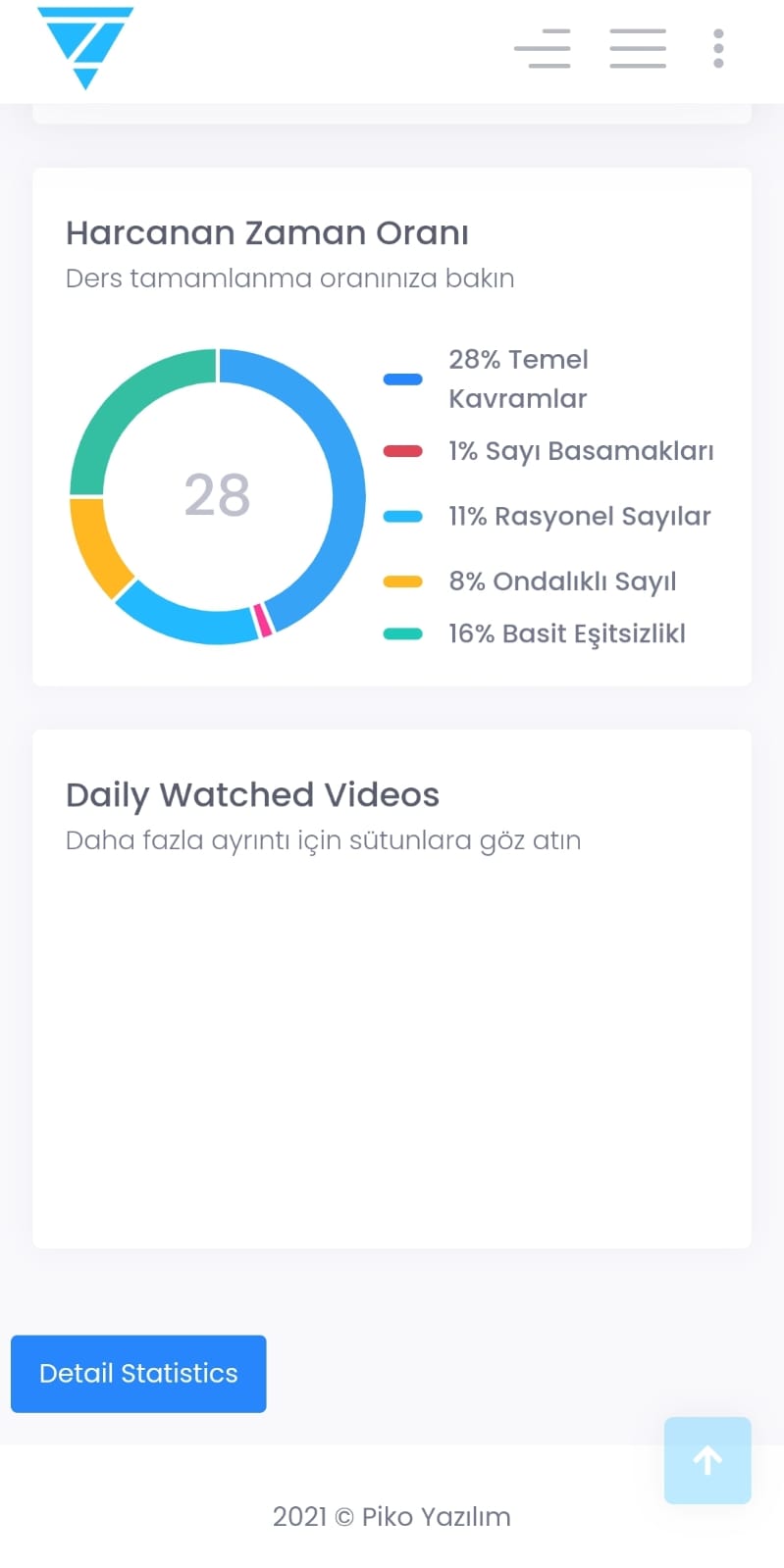
Task: Click the red Sayı Basamakları legend swatch
Action: [x=402, y=451]
